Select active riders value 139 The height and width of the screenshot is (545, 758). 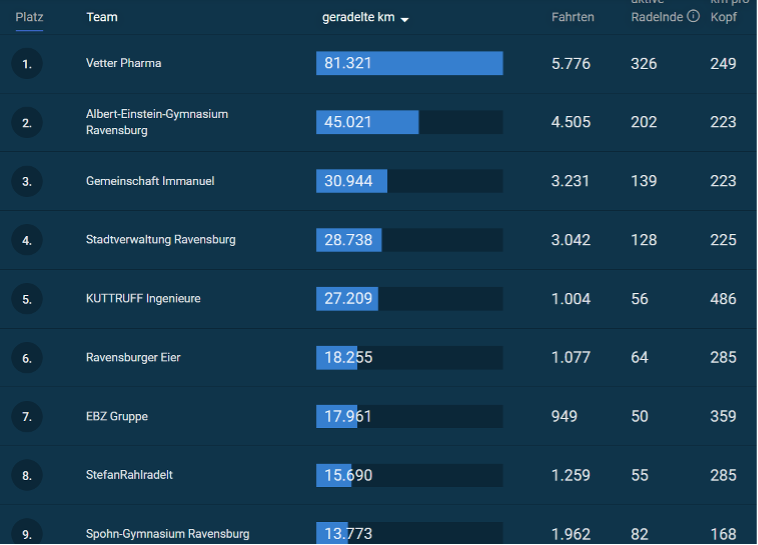(644, 181)
